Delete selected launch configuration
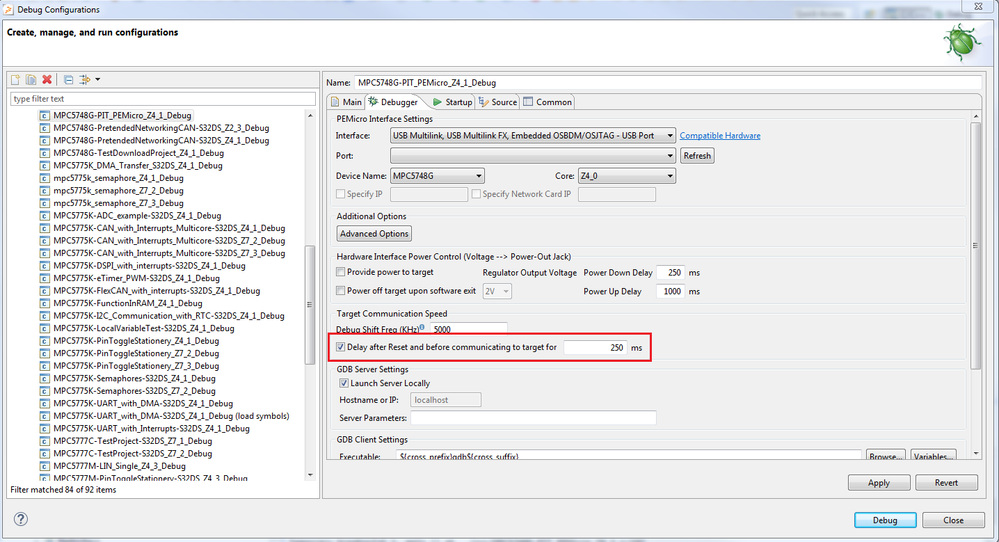This screenshot has width=999, height=542. click(47, 80)
